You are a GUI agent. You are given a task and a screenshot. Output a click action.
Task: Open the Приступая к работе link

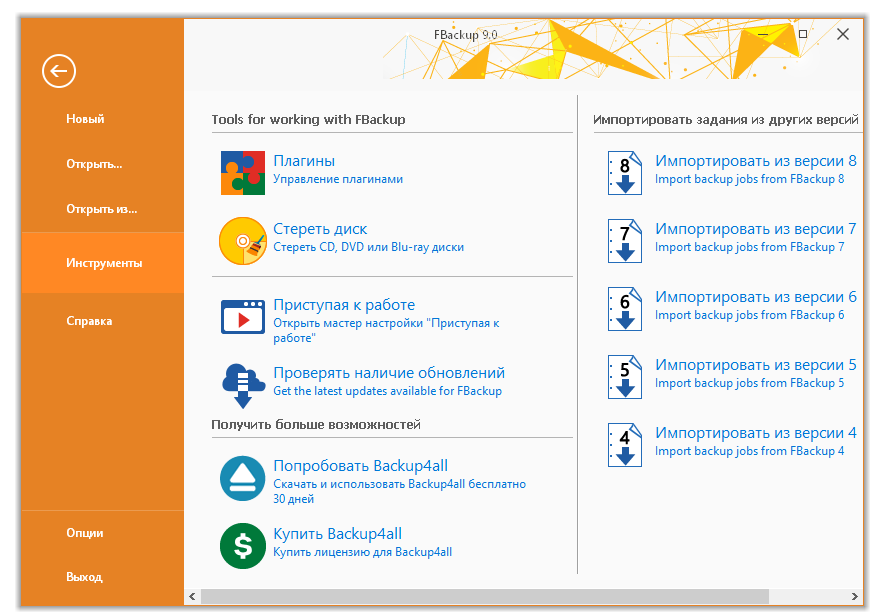[x=344, y=305]
